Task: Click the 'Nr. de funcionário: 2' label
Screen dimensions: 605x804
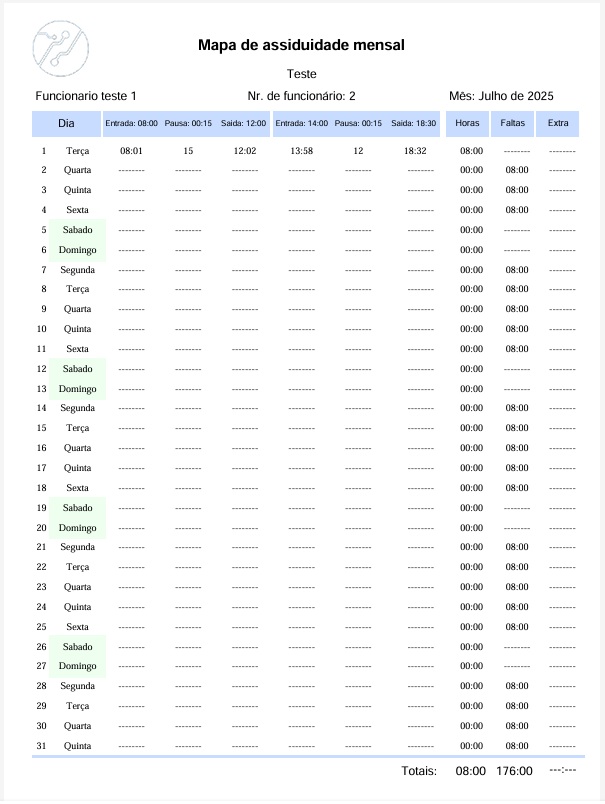Action: coord(301,96)
